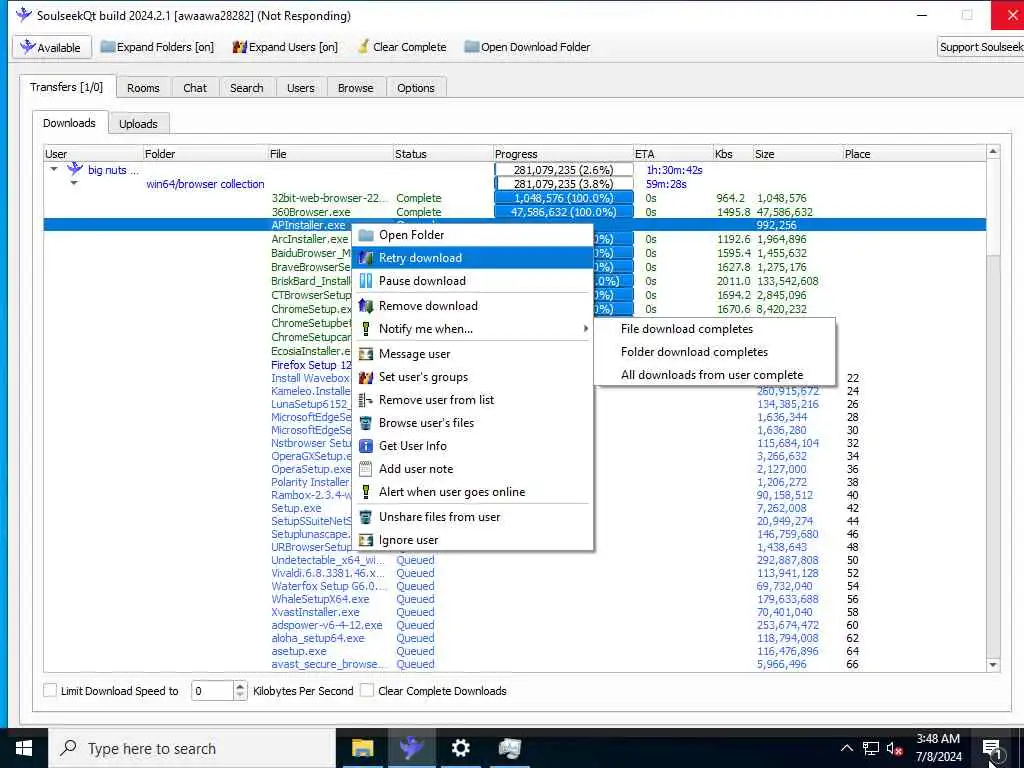
Task: Open Settings gear in the taskbar
Action: pos(460,748)
